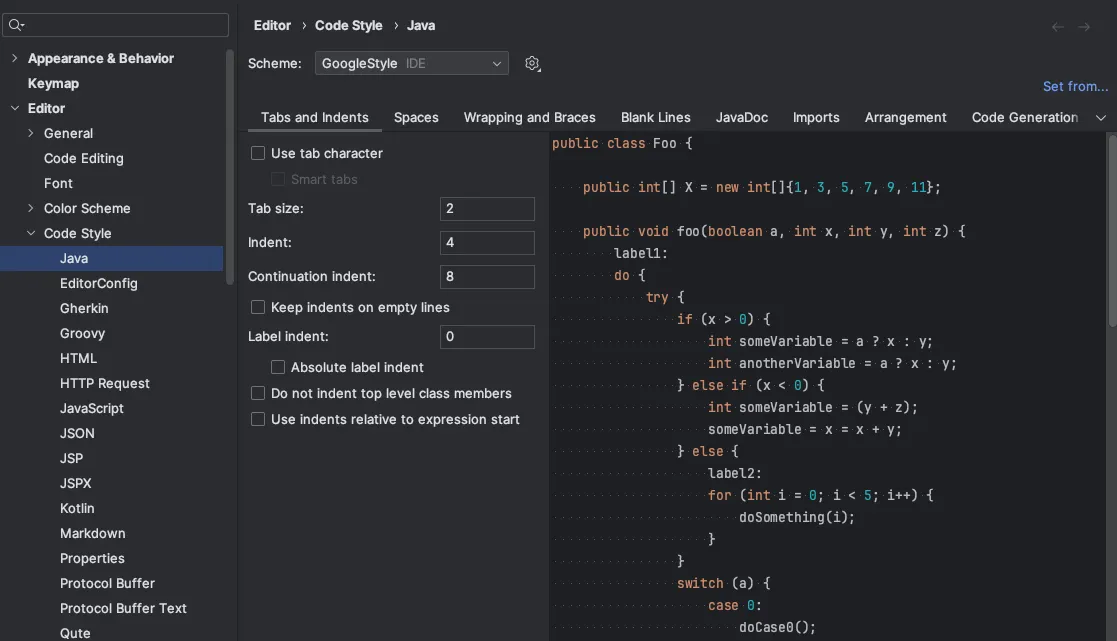Open the Scheme GoogleStyle dropdown
Screen dimensions: 1117x641
point(411,64)
